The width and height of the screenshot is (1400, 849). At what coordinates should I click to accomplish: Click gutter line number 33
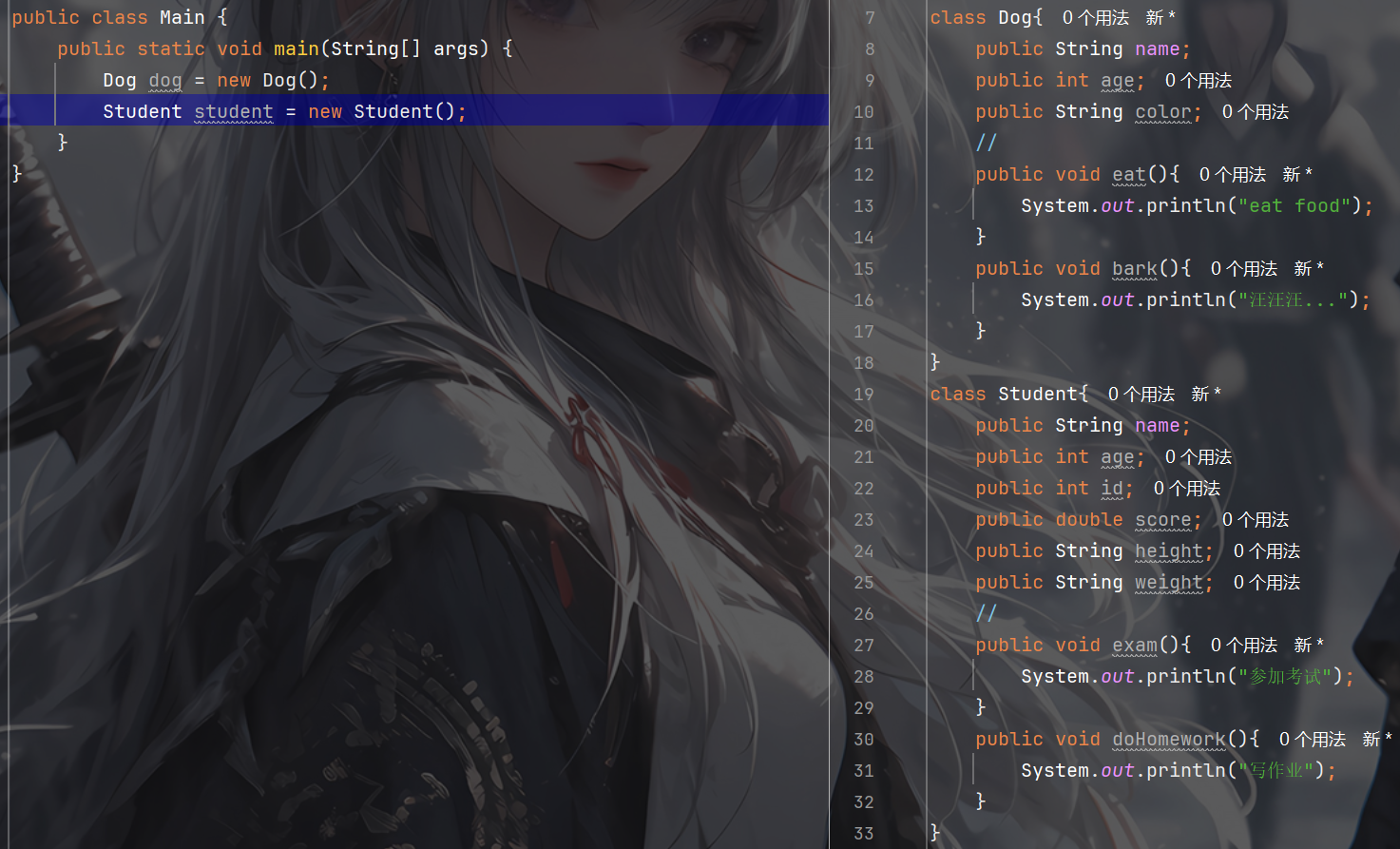tap(863, 833)
